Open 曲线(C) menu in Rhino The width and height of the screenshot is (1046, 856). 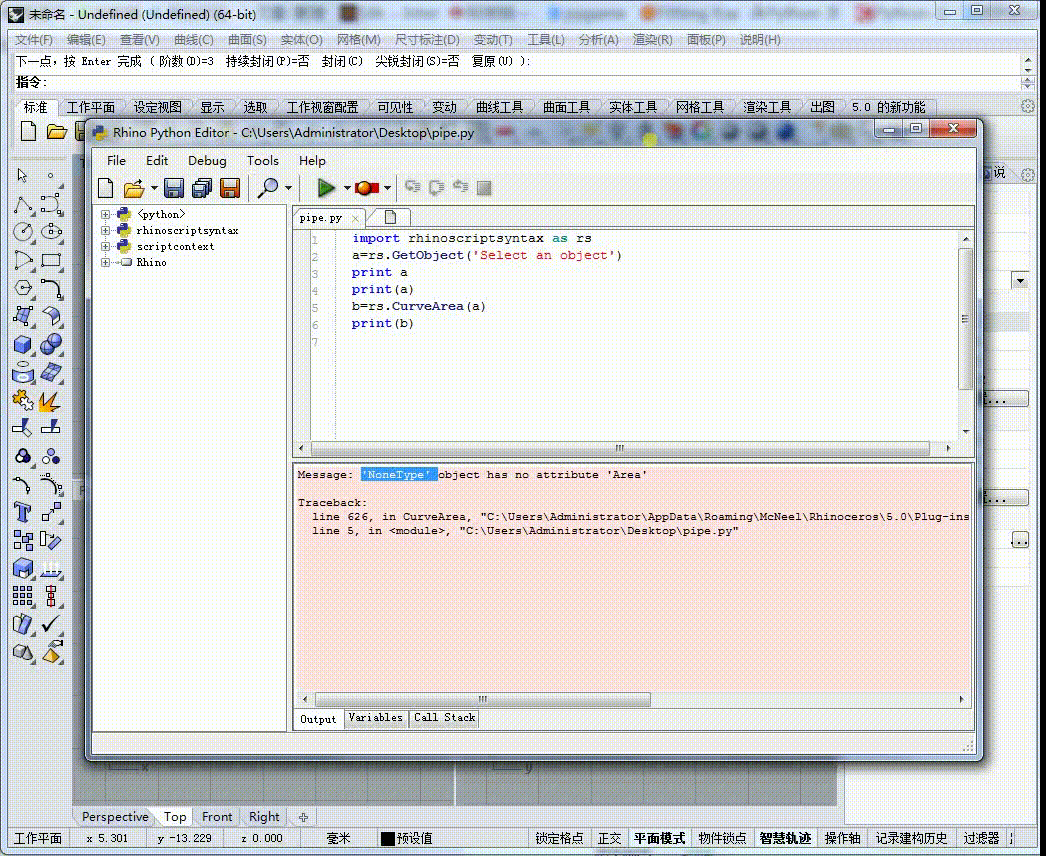point(193,40)
